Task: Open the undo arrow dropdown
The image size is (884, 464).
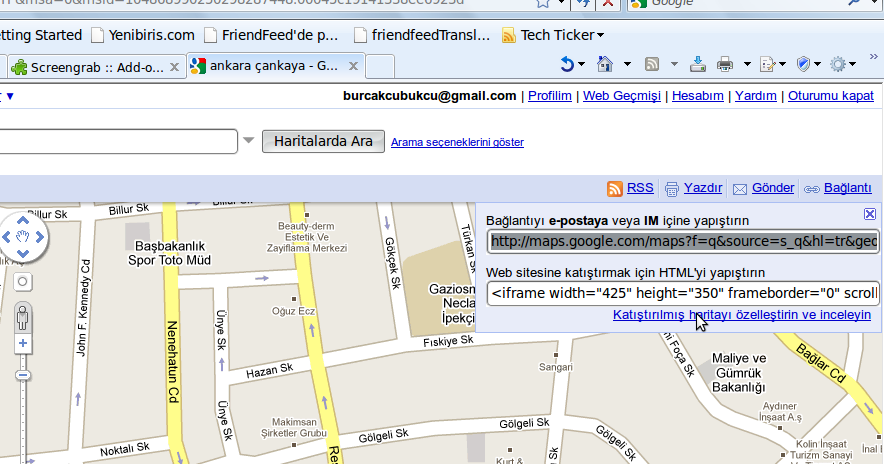Action: (582, 64)
